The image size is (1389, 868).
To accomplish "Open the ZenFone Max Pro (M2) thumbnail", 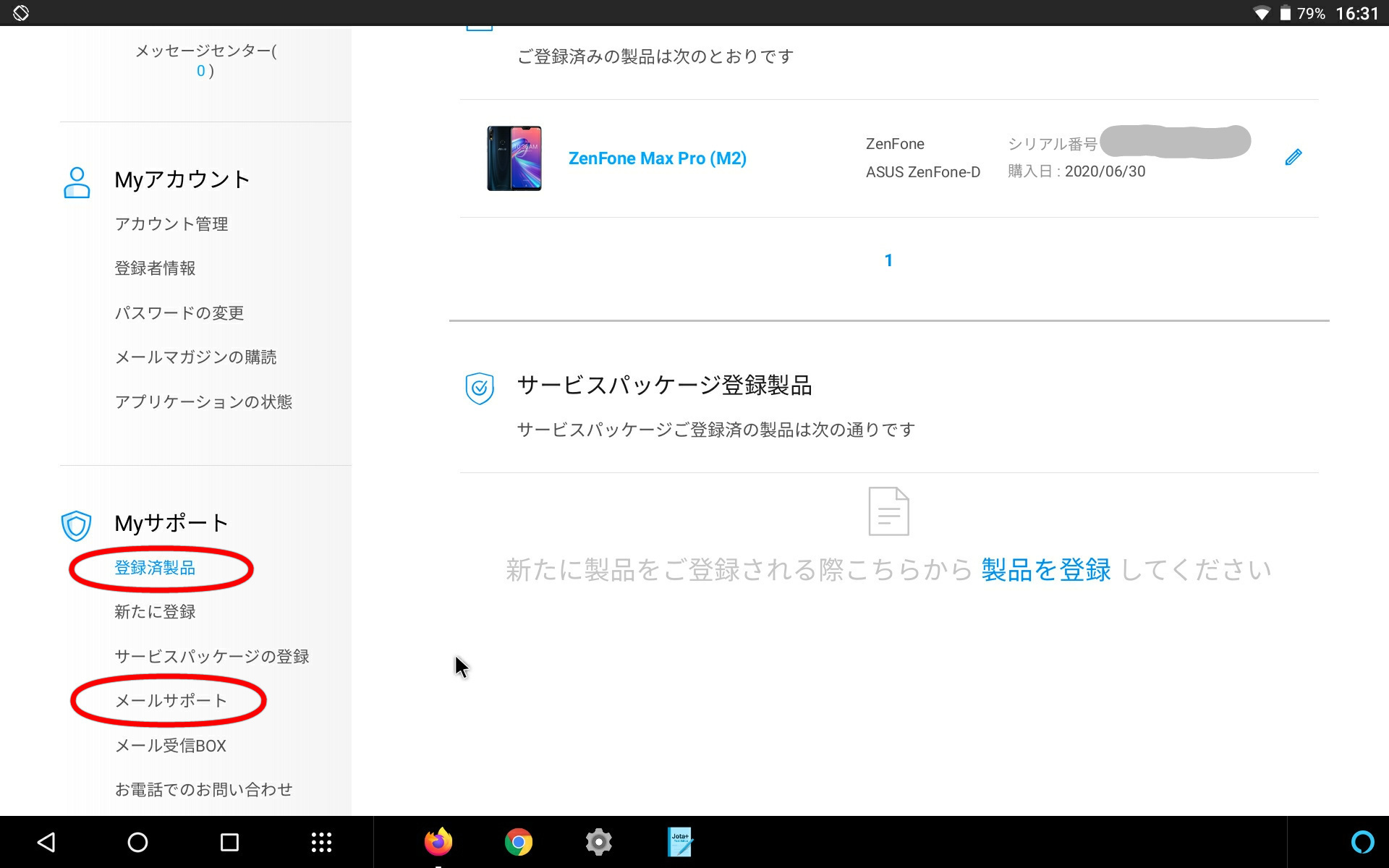I will (x=514, y=158).
